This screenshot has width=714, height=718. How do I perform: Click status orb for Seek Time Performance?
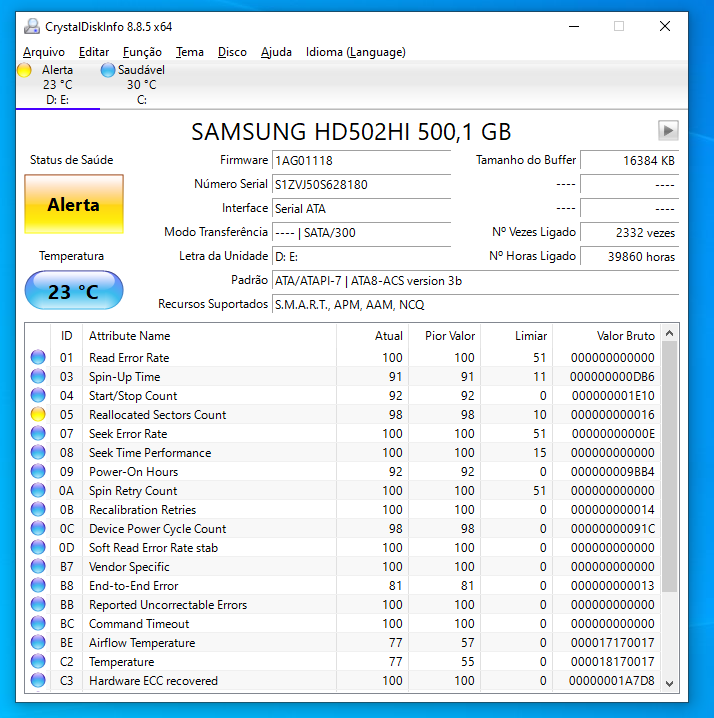[38, 452]
